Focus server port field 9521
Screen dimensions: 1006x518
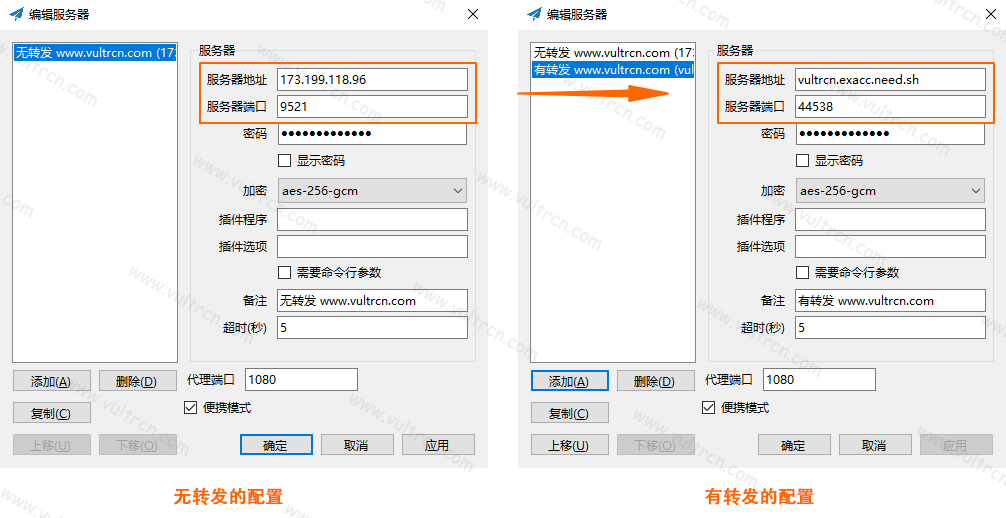coord(372,107)
